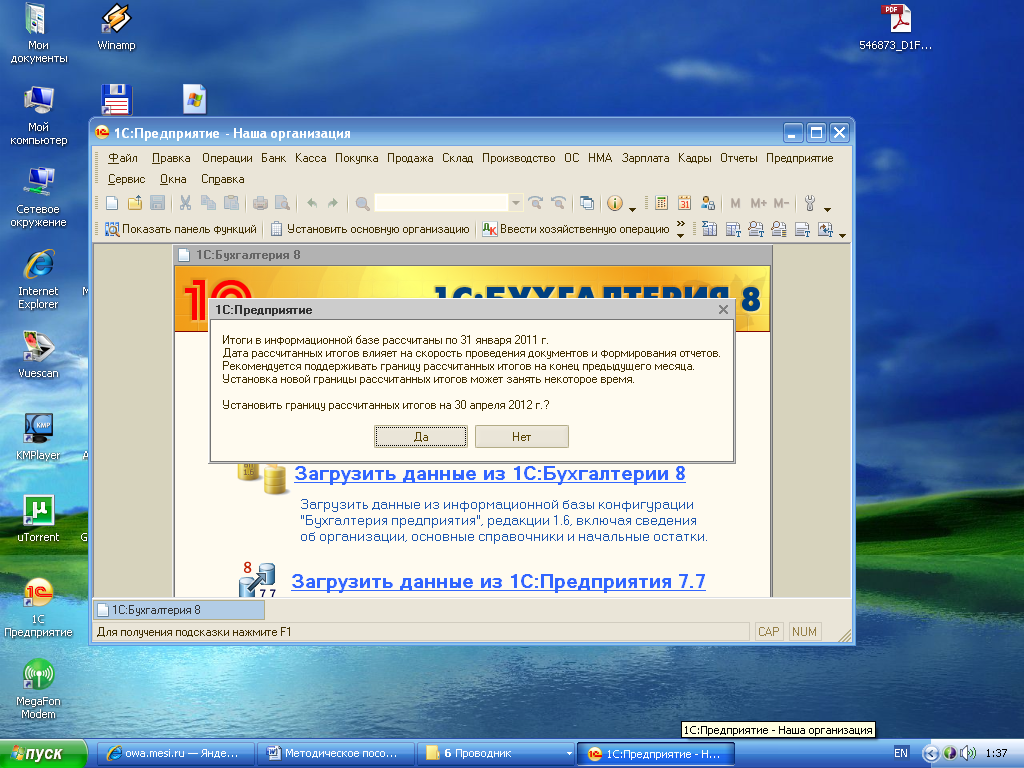Click the 1C Предприятие desktop shortcut
The height and width of the screenshot is (768, 1024).
point(39,607)
